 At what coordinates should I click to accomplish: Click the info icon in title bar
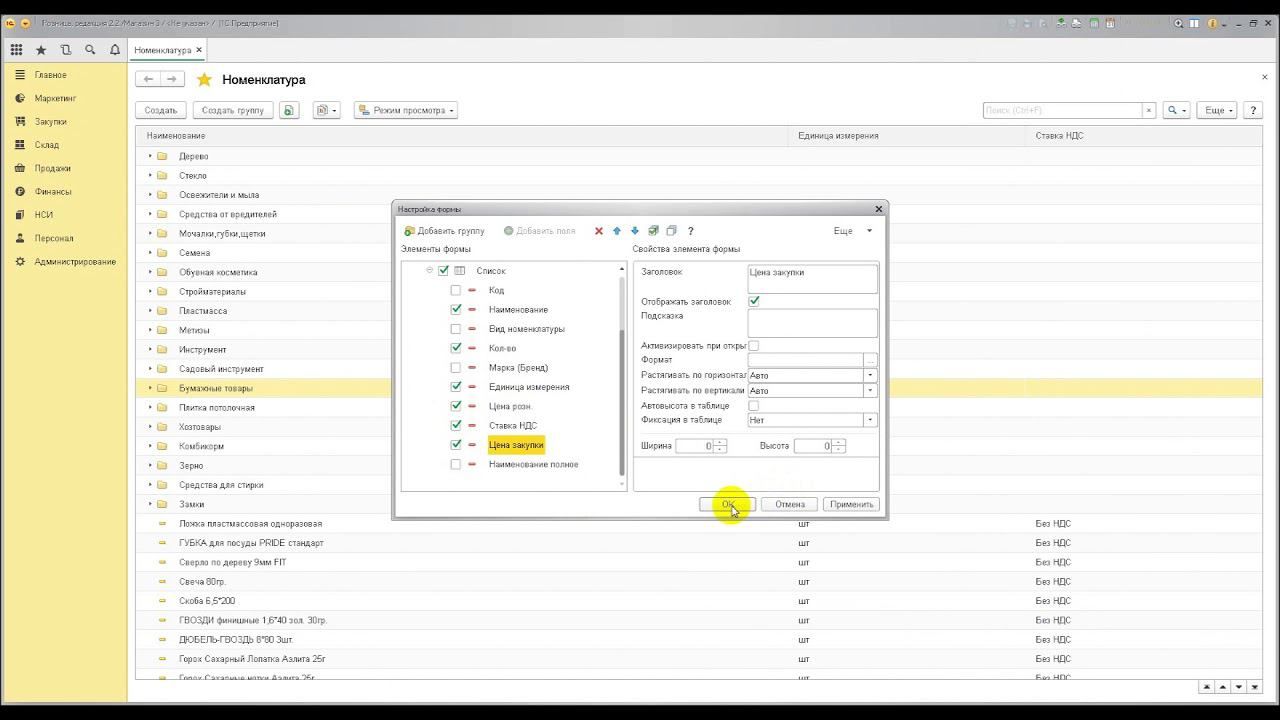tap(1210, 23)
